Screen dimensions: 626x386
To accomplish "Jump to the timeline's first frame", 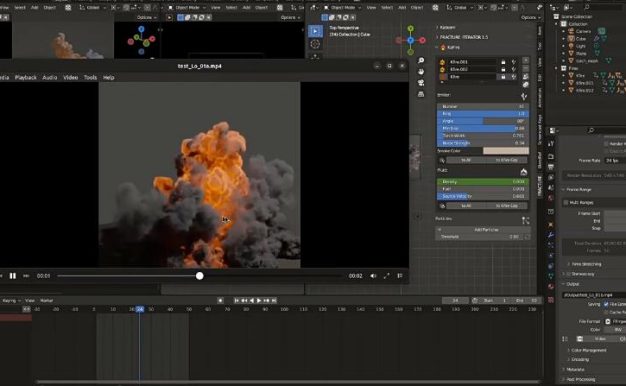I will point(236,301).
